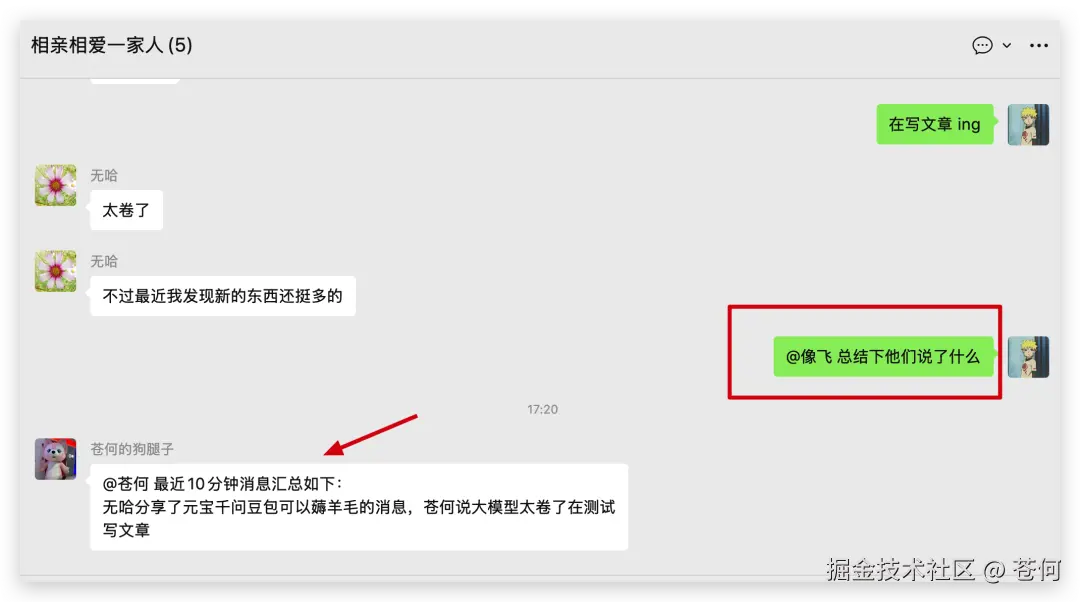The width and height of the screenshot is (1080, 602).
Task: Click the '@像飞 总结下他们说了什么' green bubble
Action: tap(884, 357)
